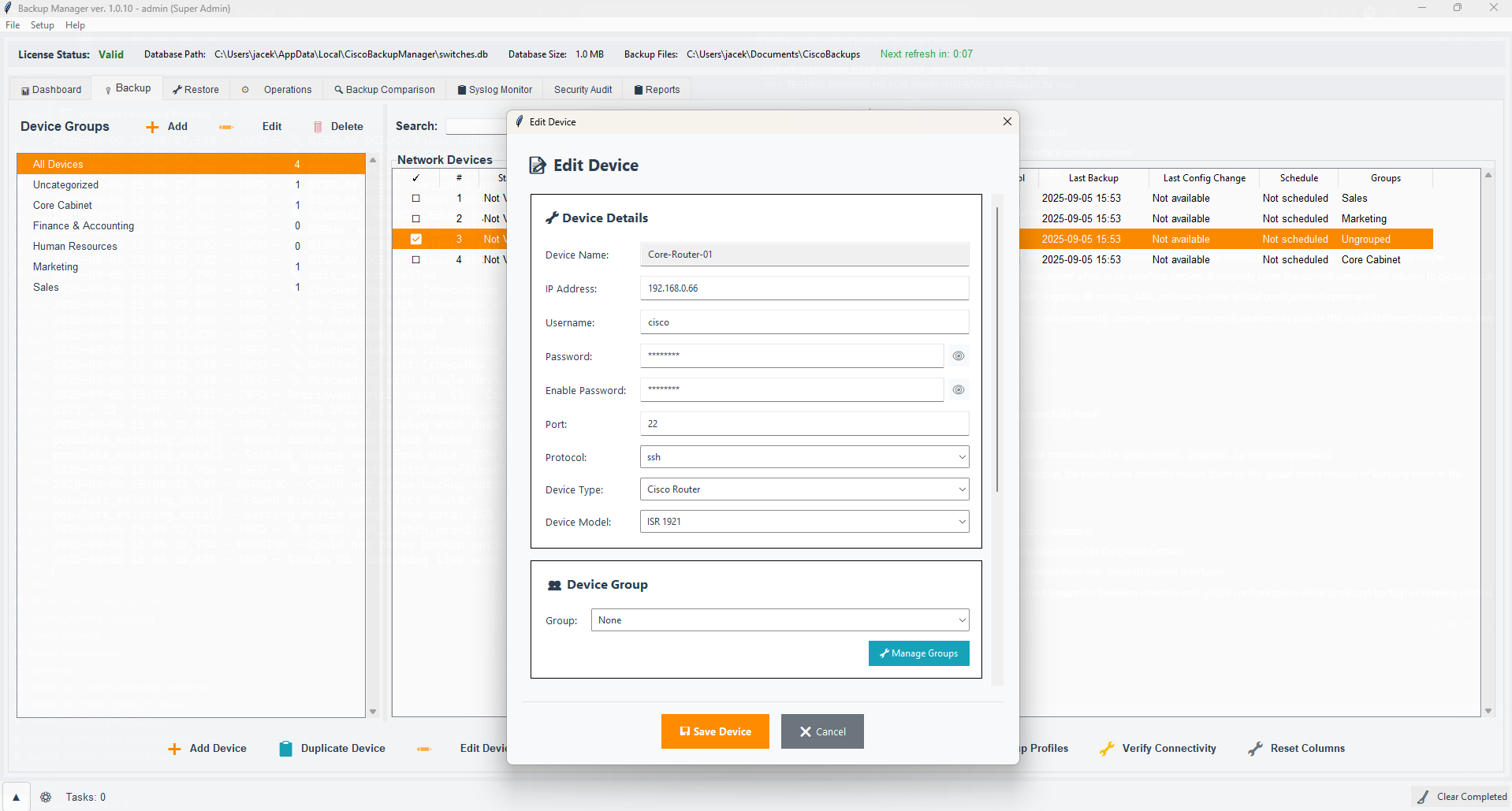Click the clipboard icon on Duplicate Device
This screenshot has width=1512, height=811.
tap(285, 749)
